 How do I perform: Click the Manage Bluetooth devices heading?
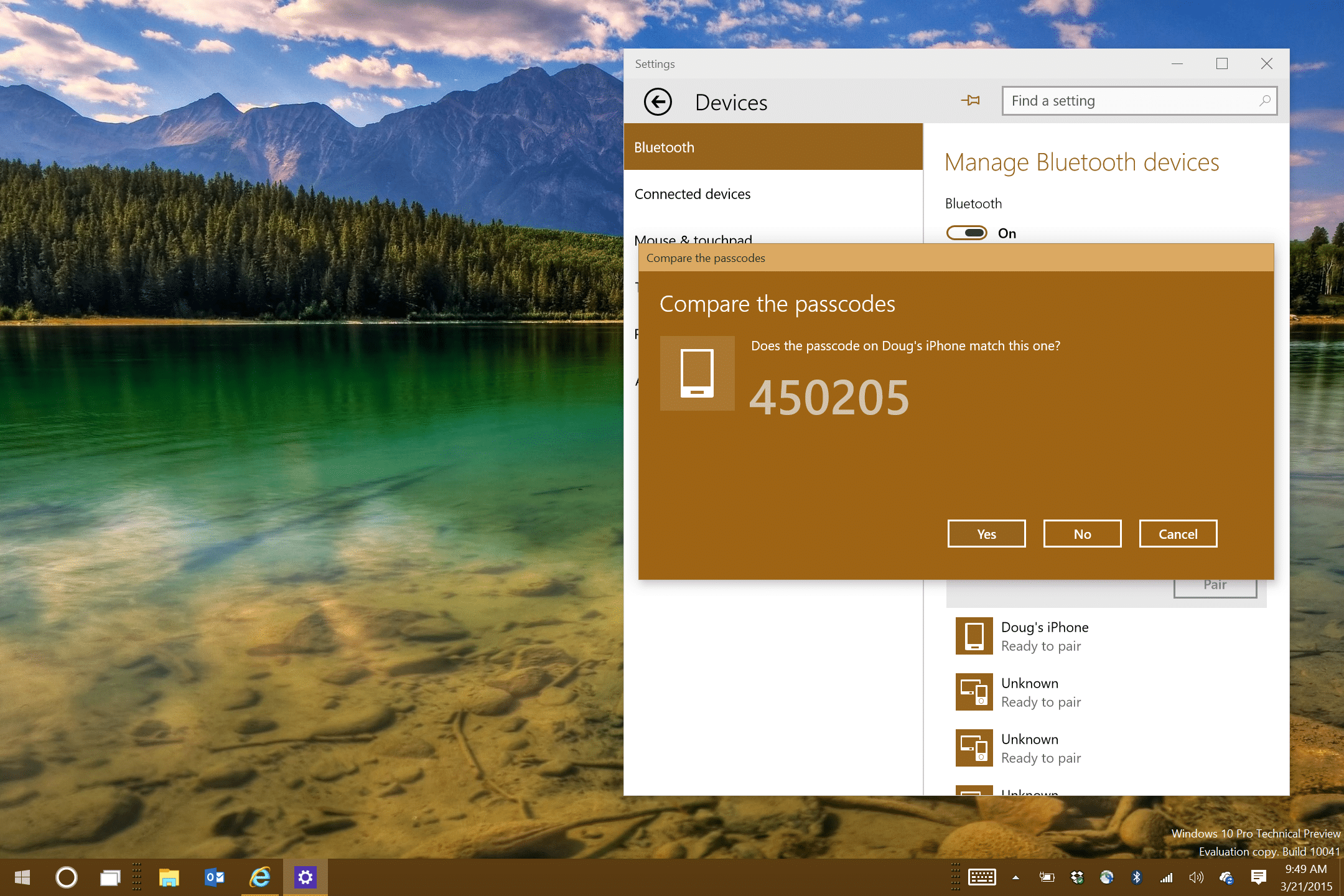(x=1081, y=162)
